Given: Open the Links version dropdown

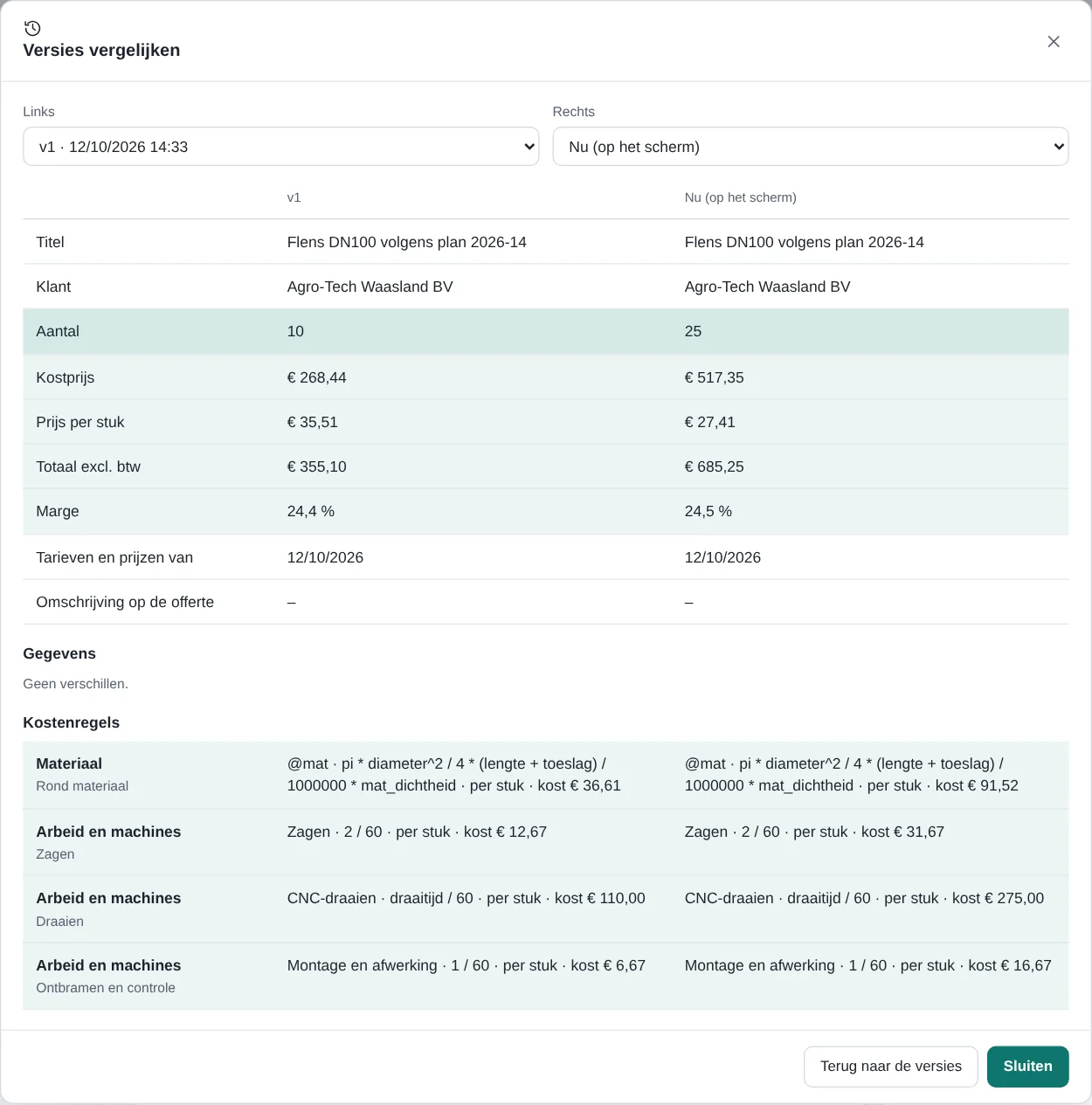Looking at the screenshot, I should point(280,147).
